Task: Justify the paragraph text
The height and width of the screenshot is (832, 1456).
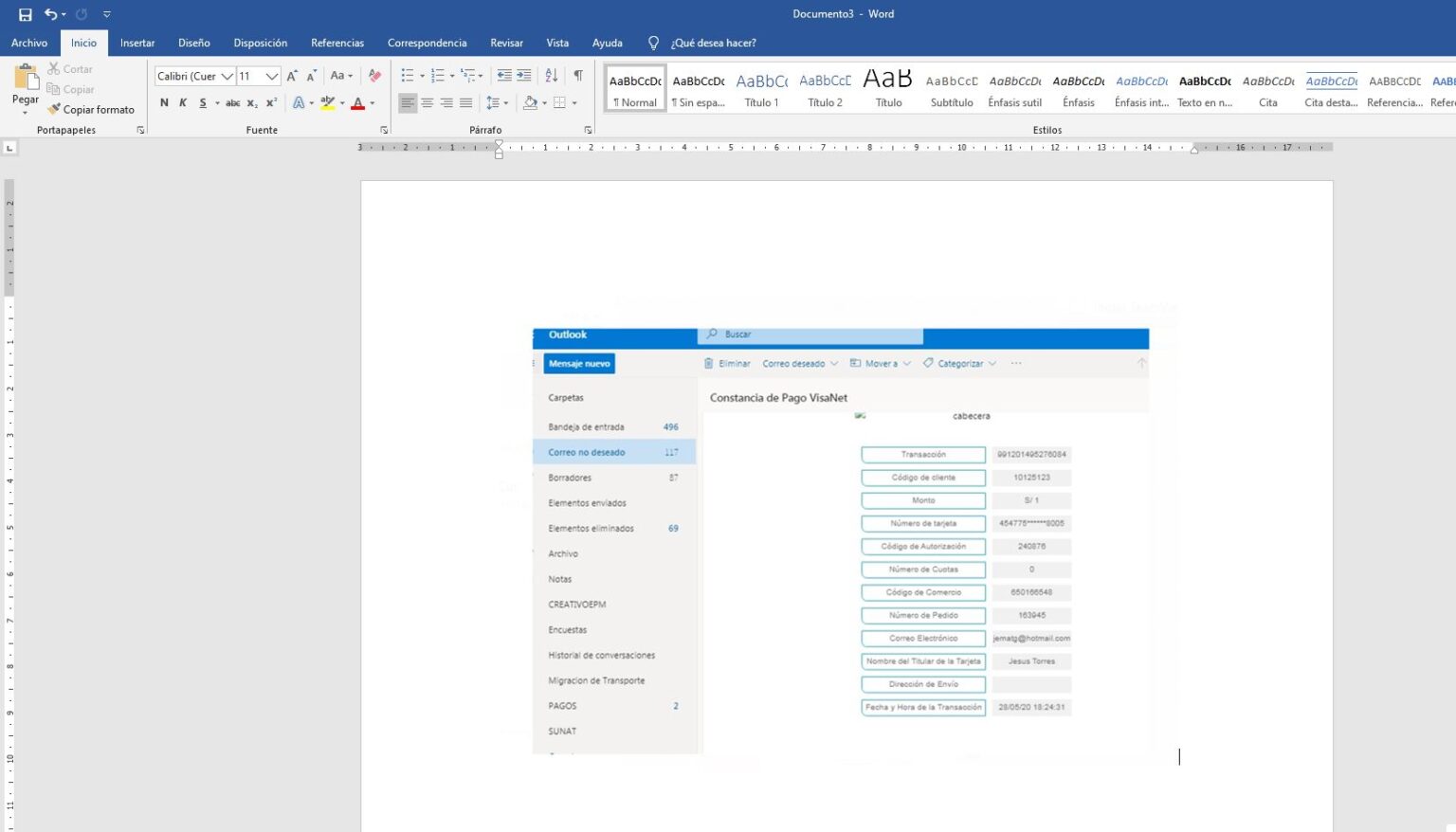Action: pos(465,102)
